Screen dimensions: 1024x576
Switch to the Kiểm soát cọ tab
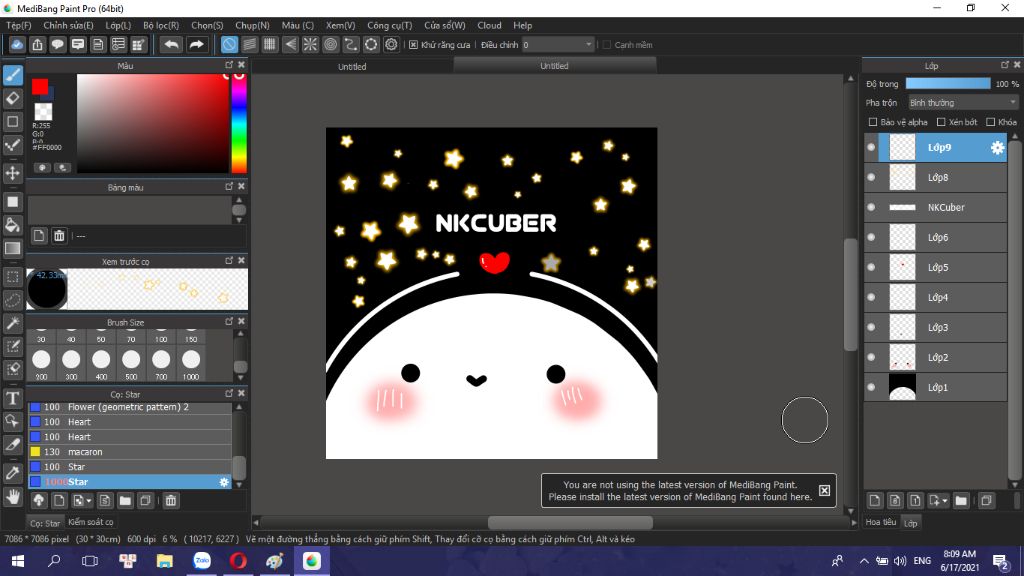[91, 522]
